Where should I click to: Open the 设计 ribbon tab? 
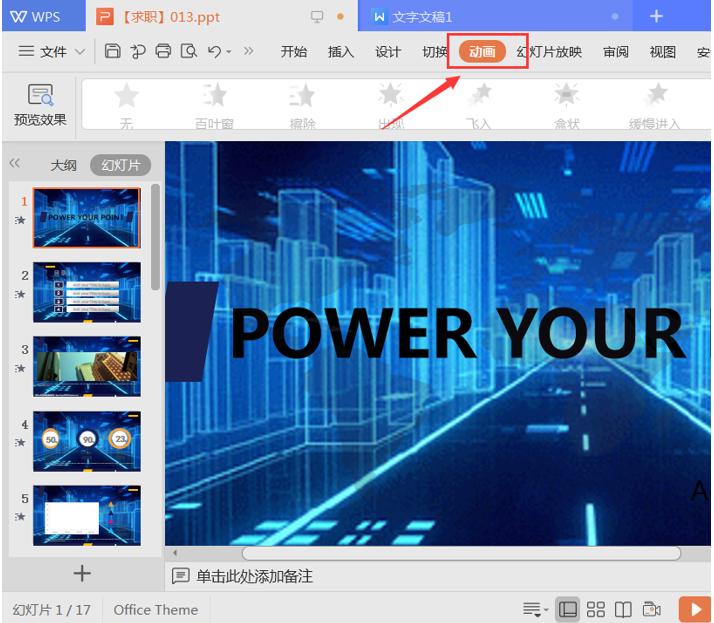pos(388,52)
